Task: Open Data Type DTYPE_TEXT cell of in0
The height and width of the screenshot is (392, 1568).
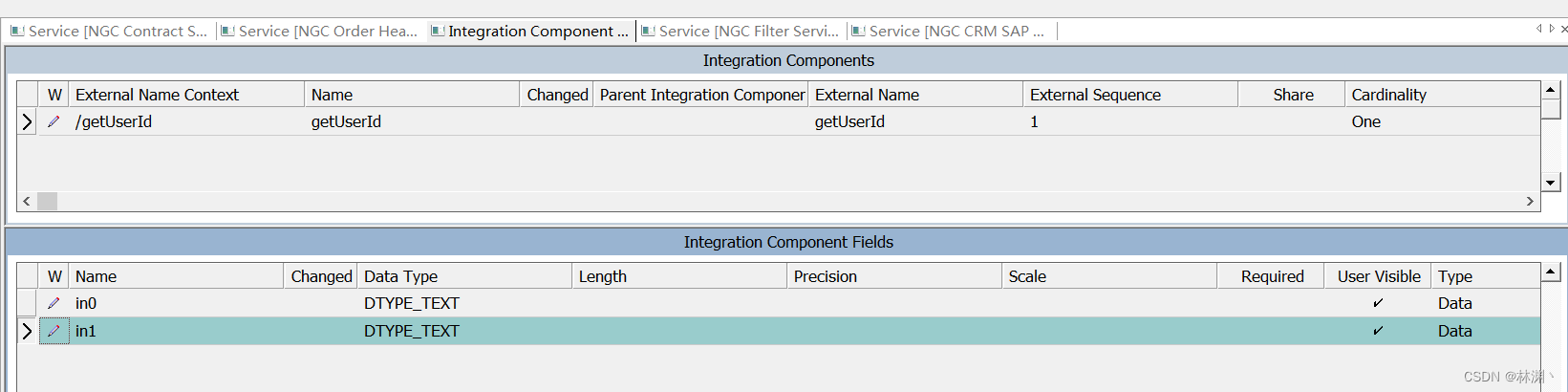Action: tap(412, 303)
